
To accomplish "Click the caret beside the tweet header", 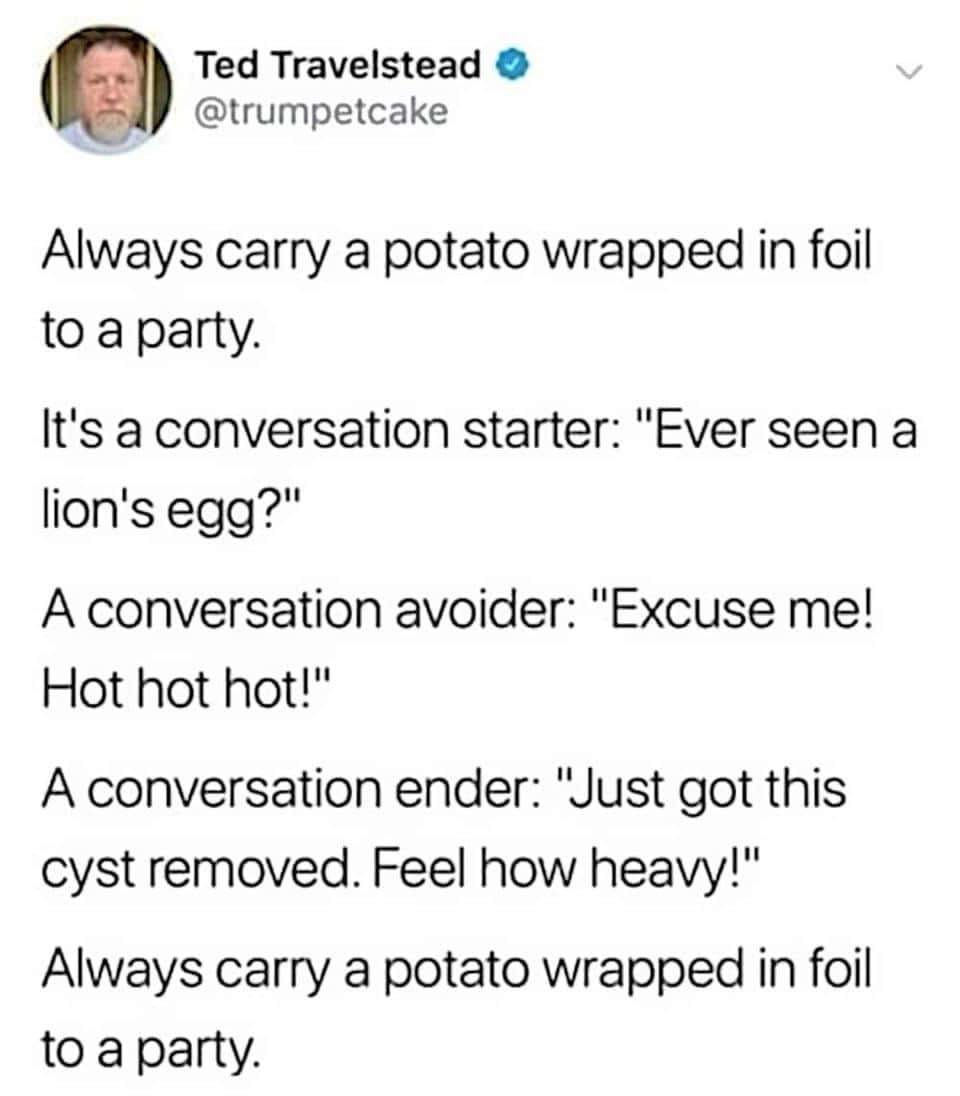I will coord(909,70).
